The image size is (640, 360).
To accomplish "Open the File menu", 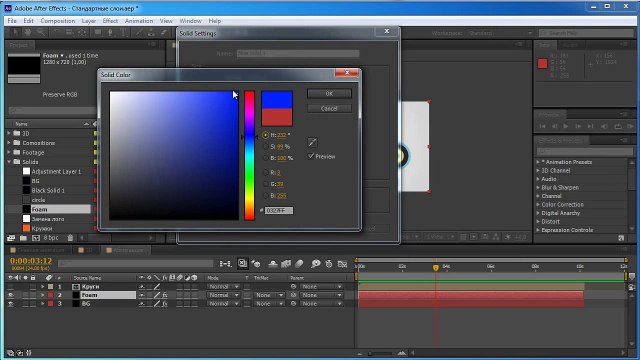I will click(12, 21).
